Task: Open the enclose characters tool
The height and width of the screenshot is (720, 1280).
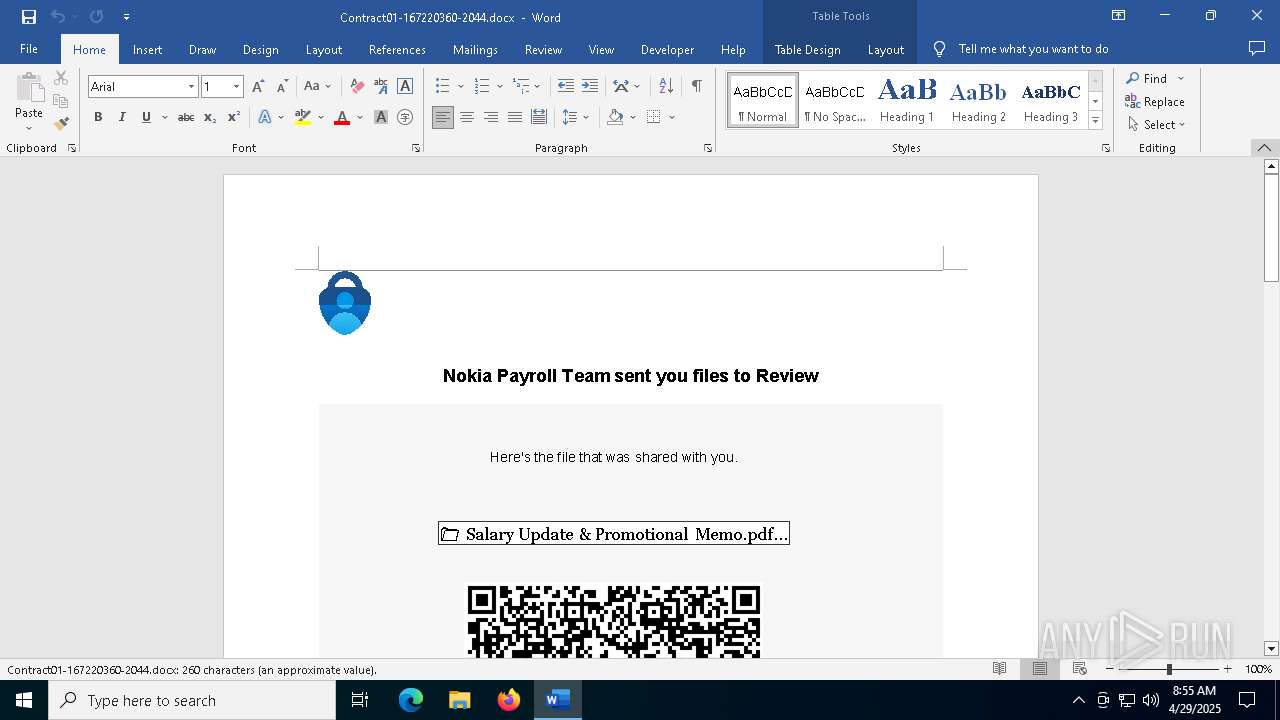Action: 405,117
